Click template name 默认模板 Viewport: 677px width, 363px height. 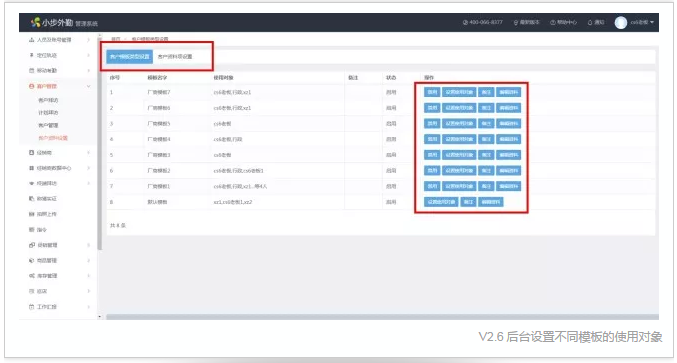(x=157, y=202)
